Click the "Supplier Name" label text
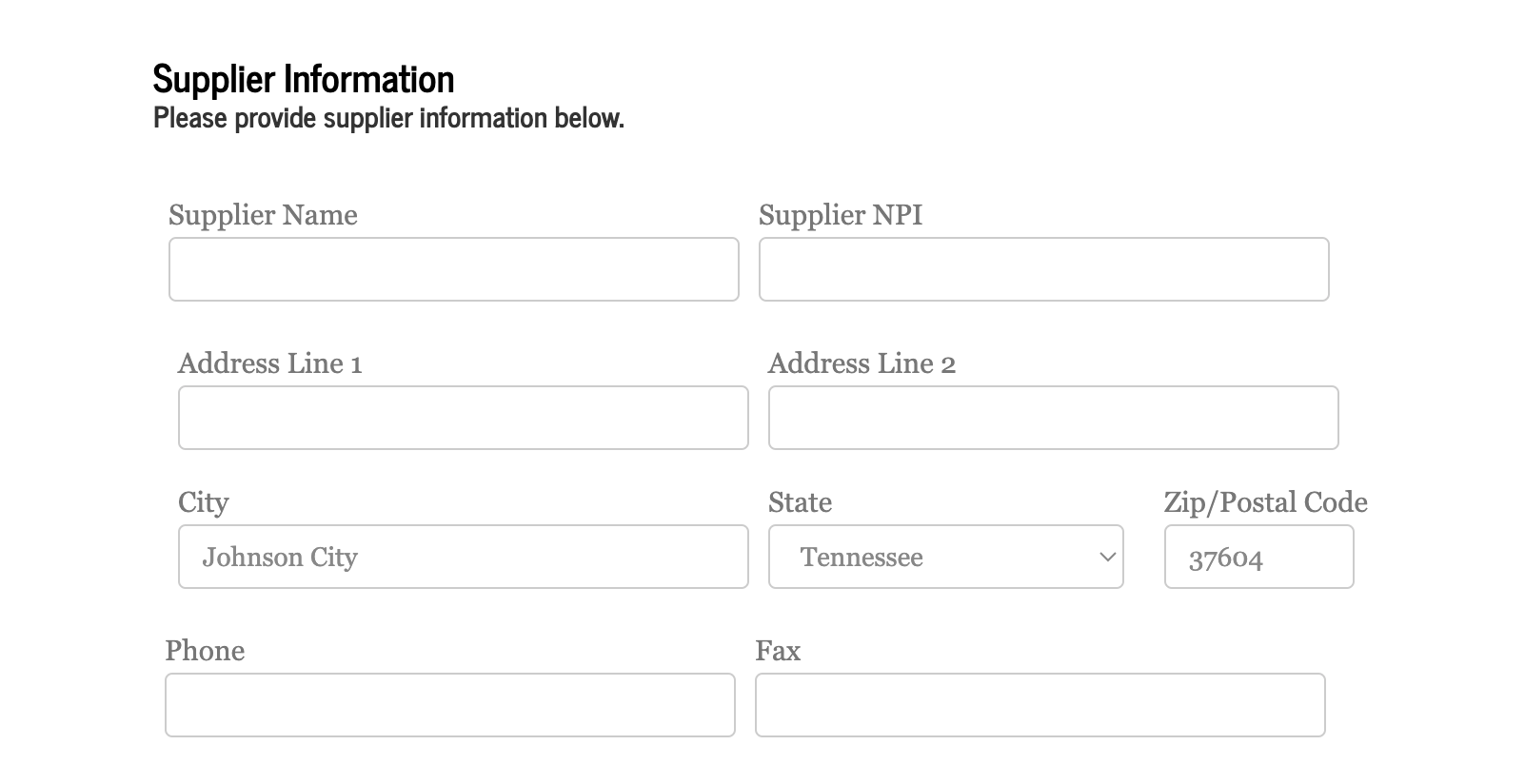This screenshot has height=784, width=1525. coord(263,215)
